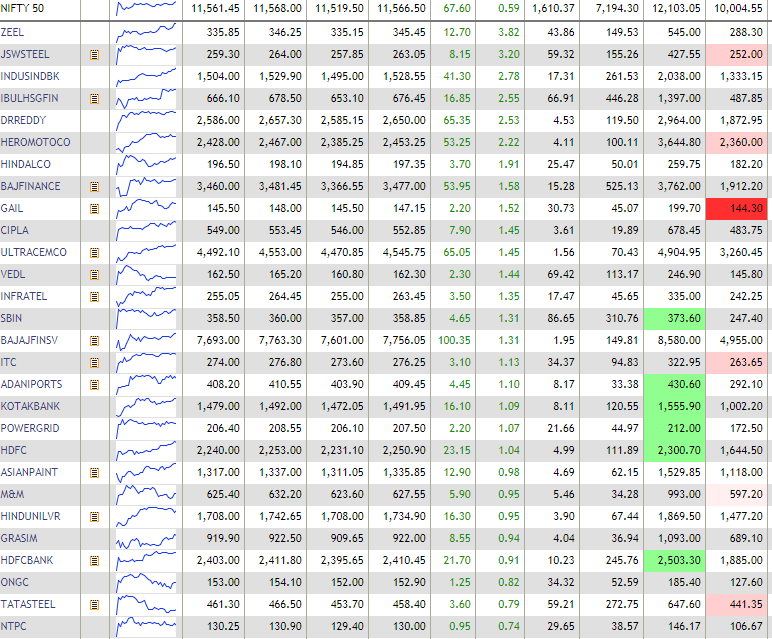
Task: Open the note icon next to BAJFINANCE
Action: point(94,186)
